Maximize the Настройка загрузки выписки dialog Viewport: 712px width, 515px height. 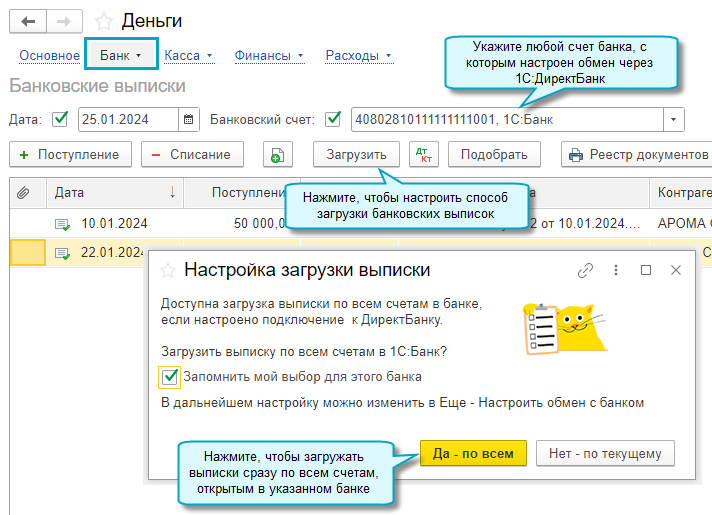click(646, 270)
